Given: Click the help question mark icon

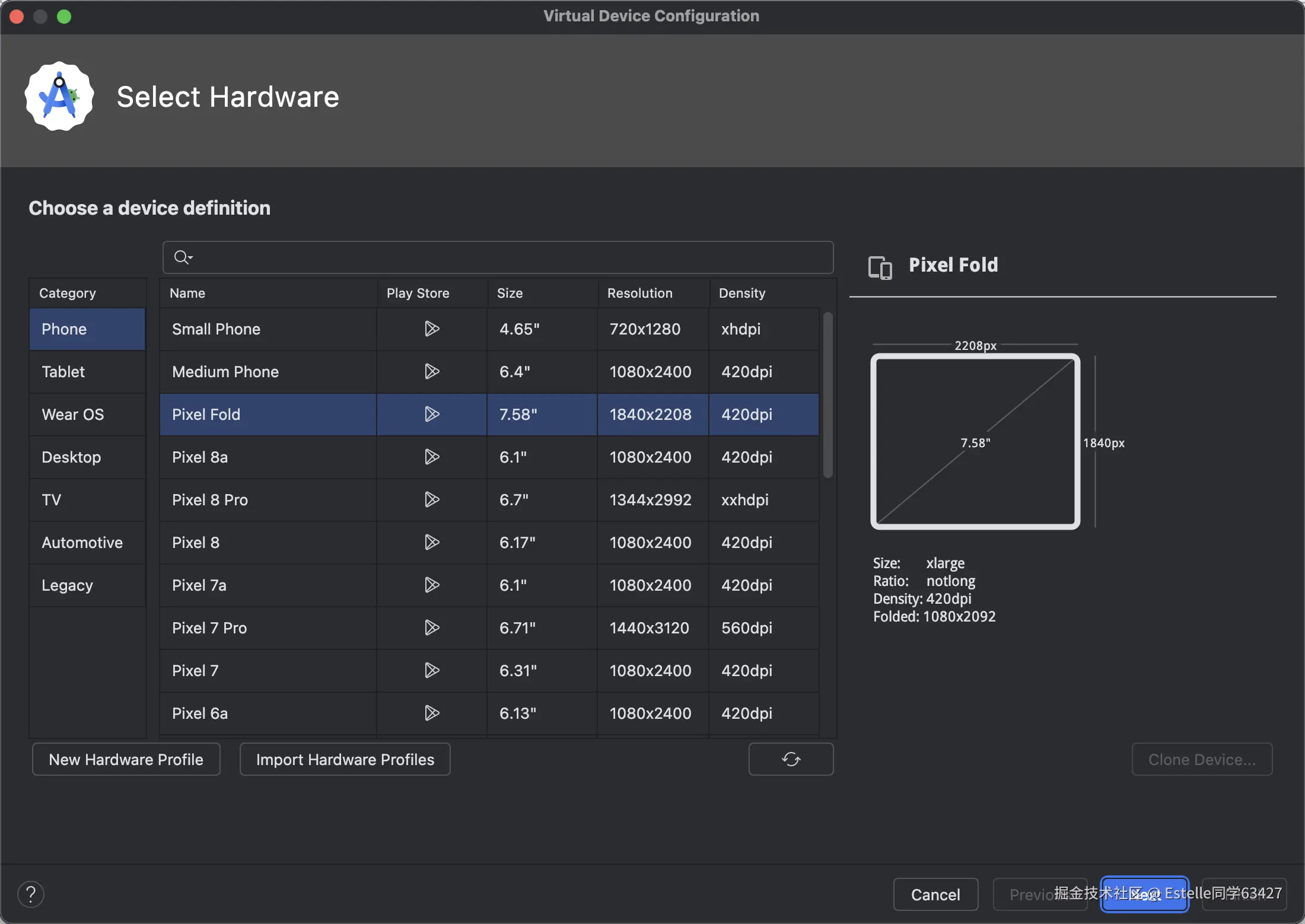Looking at the screenshot, I should click(x=31, y=894).
